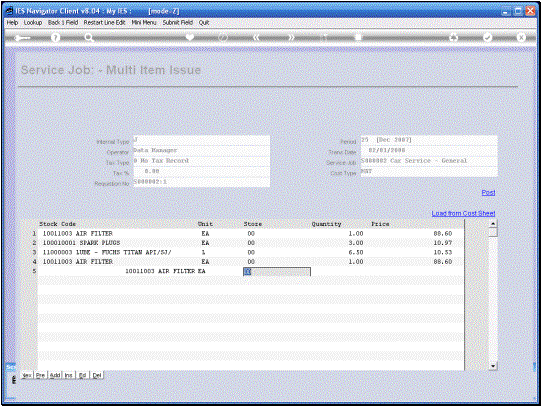Screen dimensions: 541x406
Task: Click the double right arrow toolbar icon
Action: [291, 38]
